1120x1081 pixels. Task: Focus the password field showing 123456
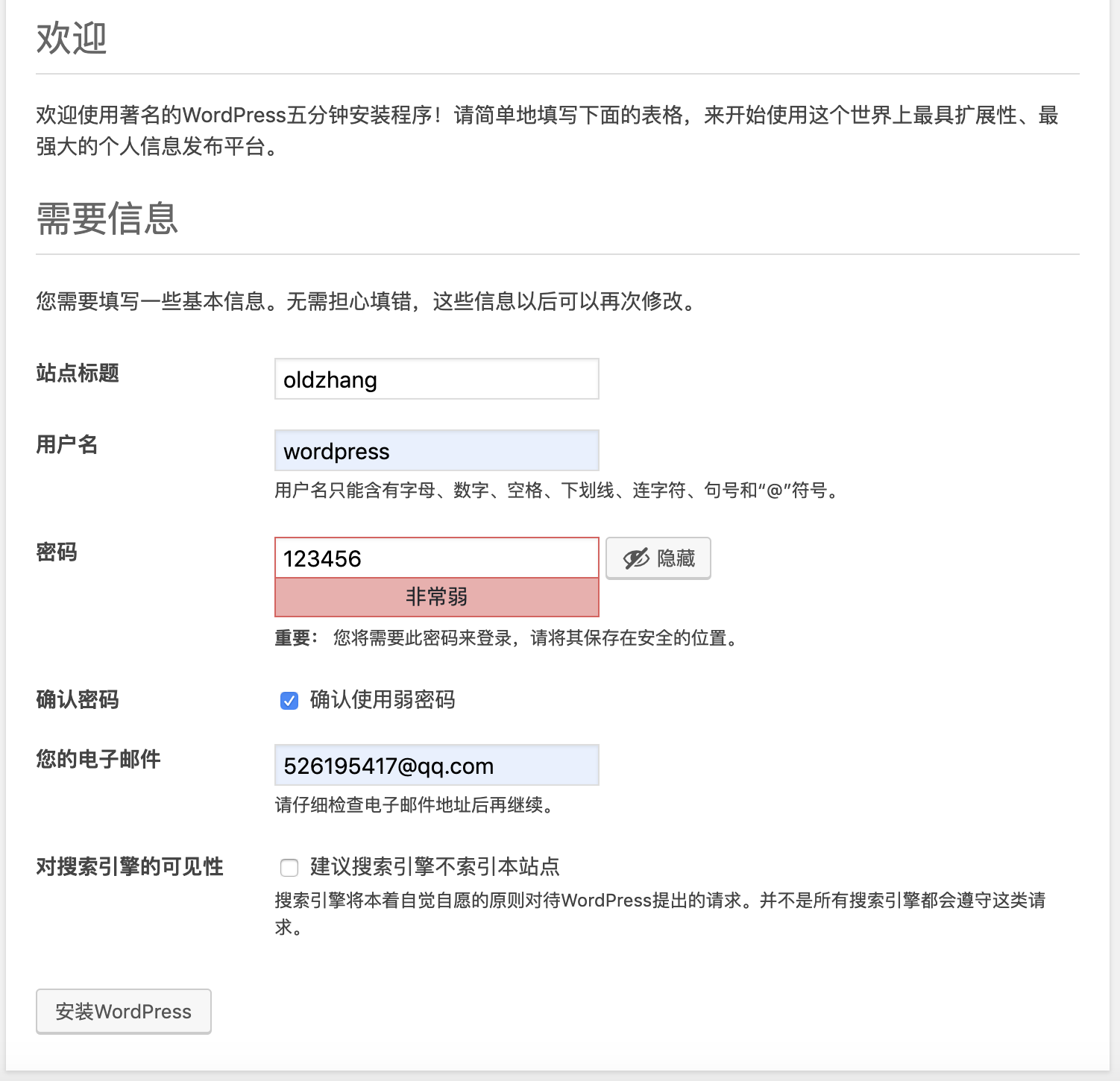click(x=436, y=558)
